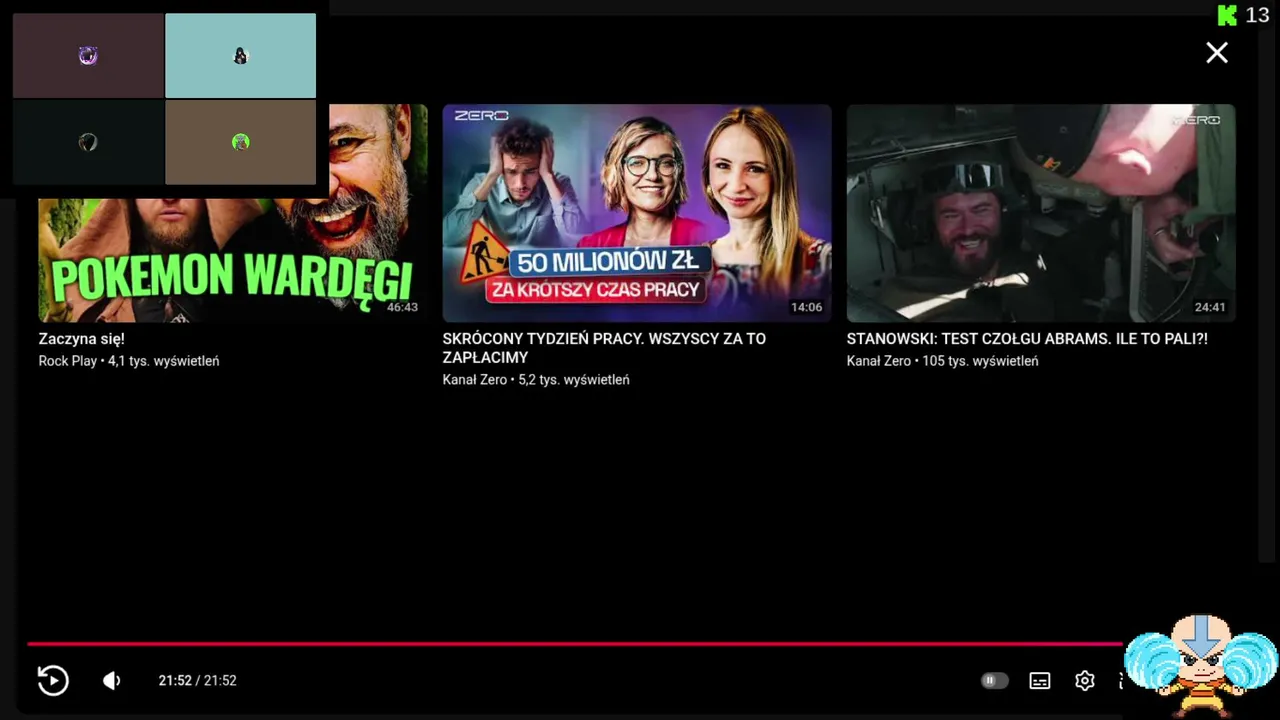This screenshot has height=720, width=1280.
Task: Click the green Kick logo icon
Action: [1227, 15]
